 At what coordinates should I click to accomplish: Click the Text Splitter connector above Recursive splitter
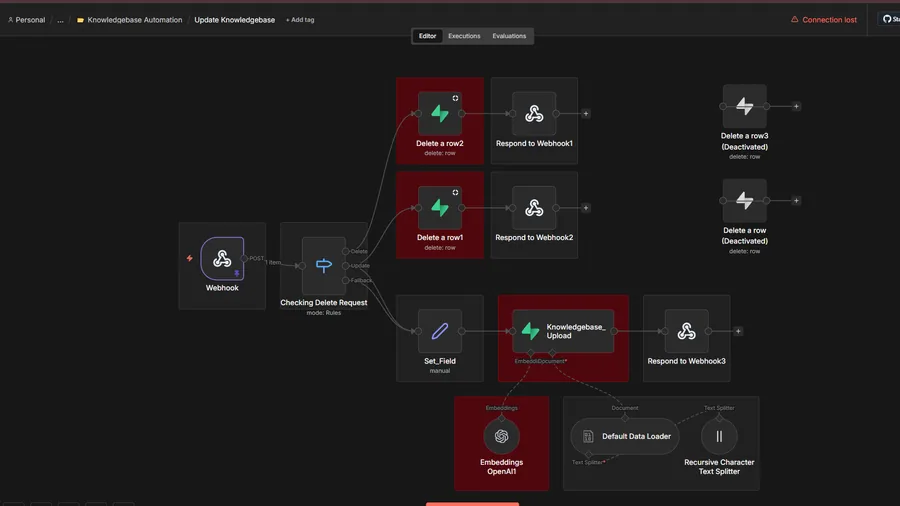coord(719,417)
